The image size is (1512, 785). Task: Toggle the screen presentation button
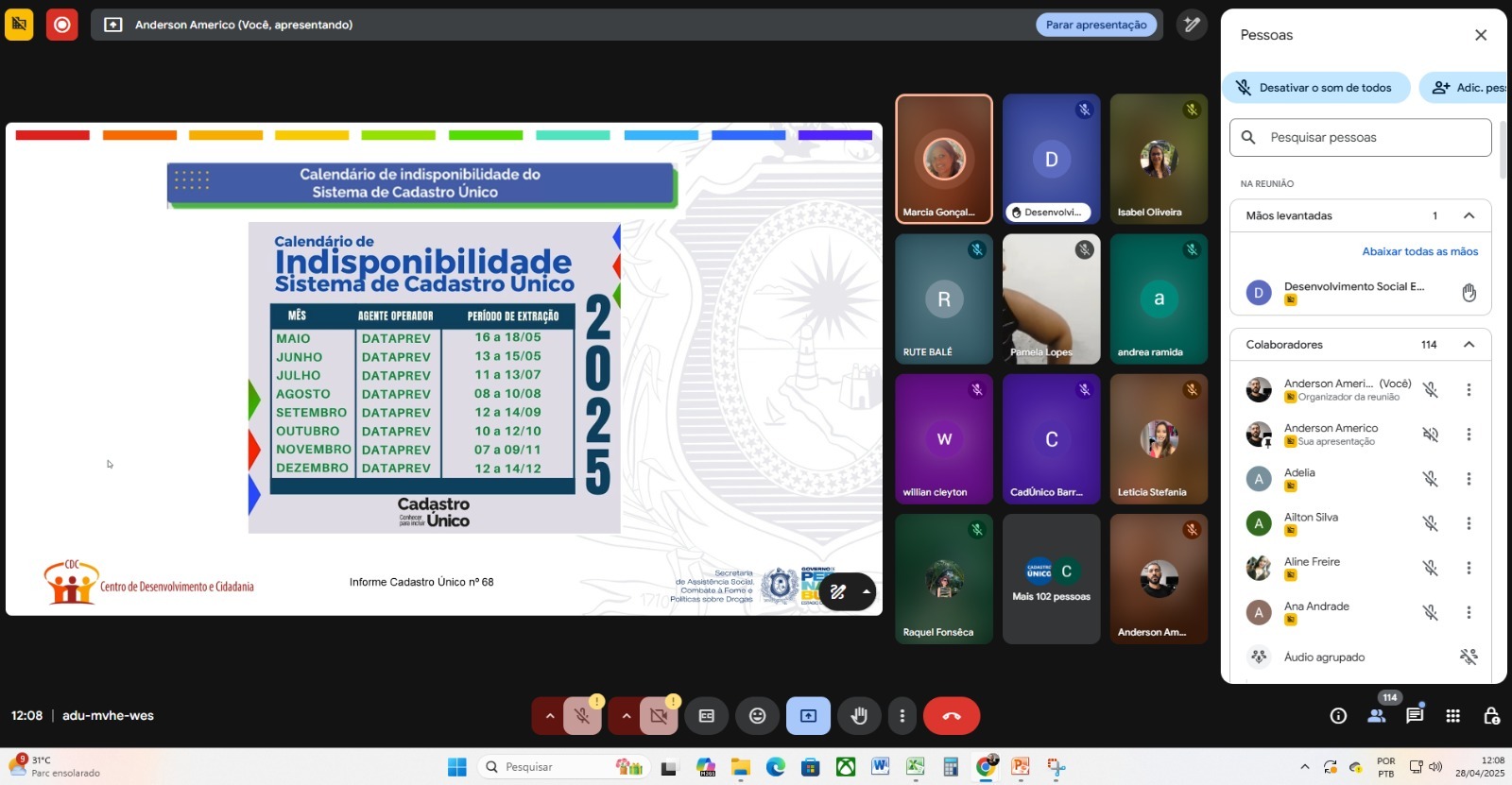tap(808, 716)
